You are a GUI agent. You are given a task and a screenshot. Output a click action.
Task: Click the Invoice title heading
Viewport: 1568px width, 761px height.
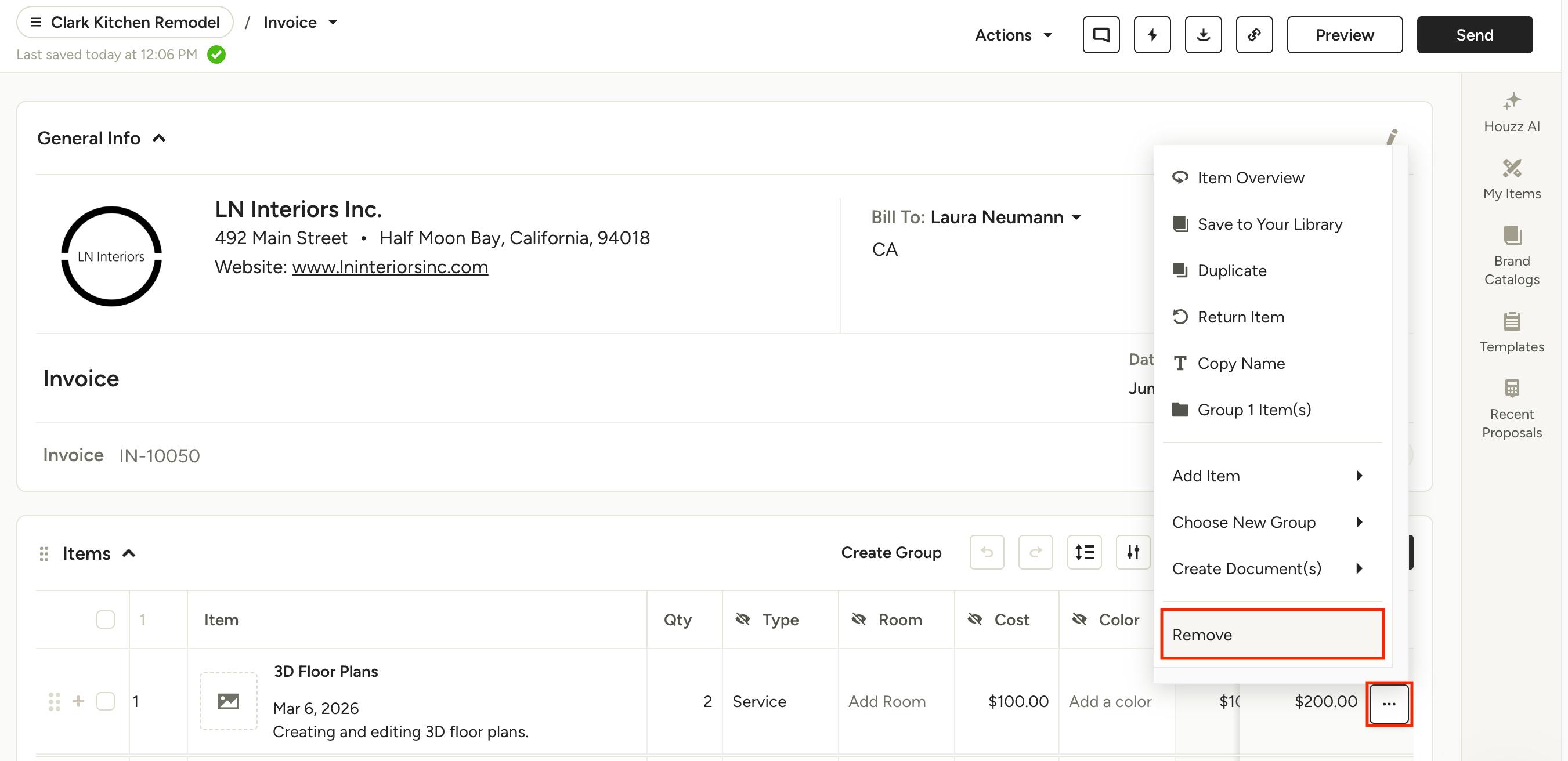coord(81,379)
